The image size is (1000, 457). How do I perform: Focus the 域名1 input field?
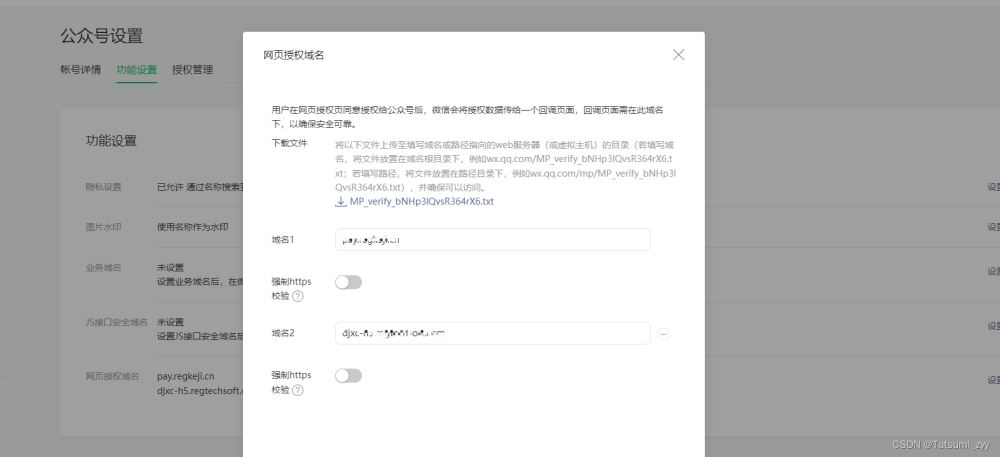point(492,240)
